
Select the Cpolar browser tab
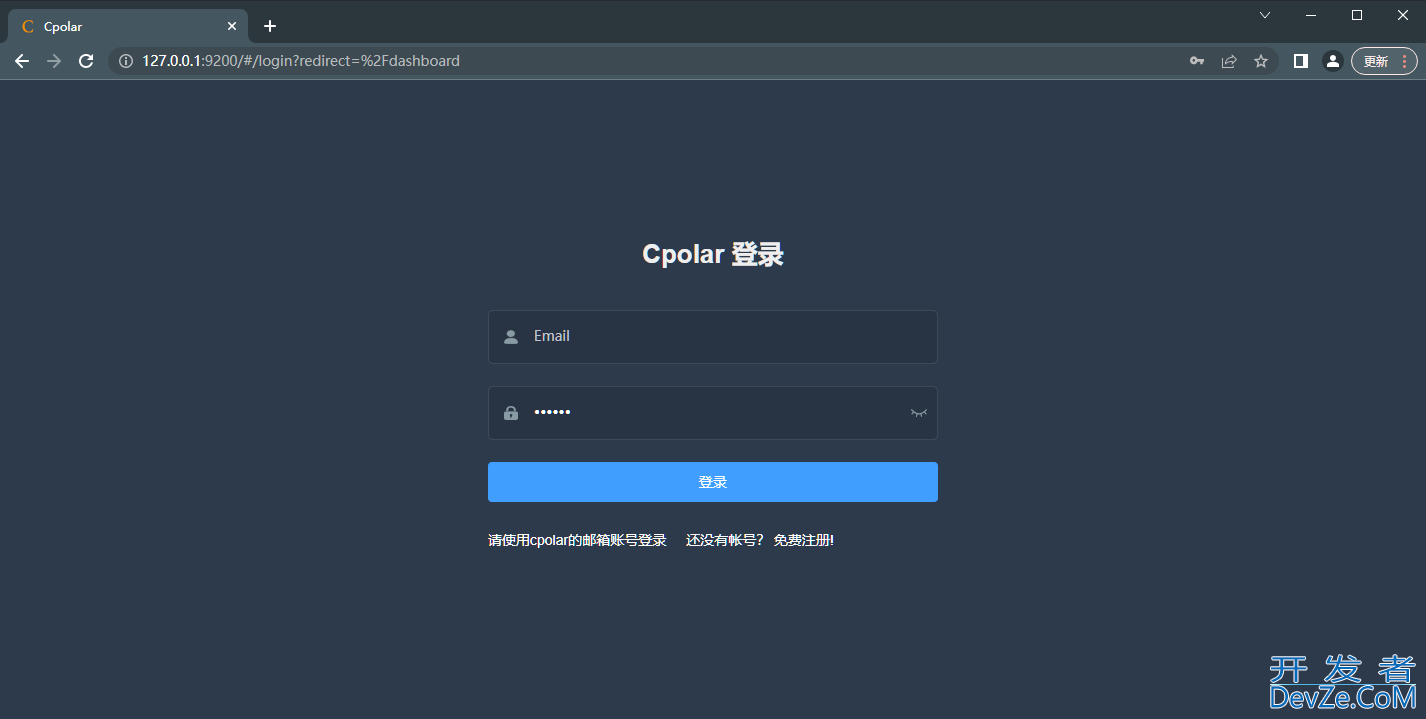click(x=128, y=26)
